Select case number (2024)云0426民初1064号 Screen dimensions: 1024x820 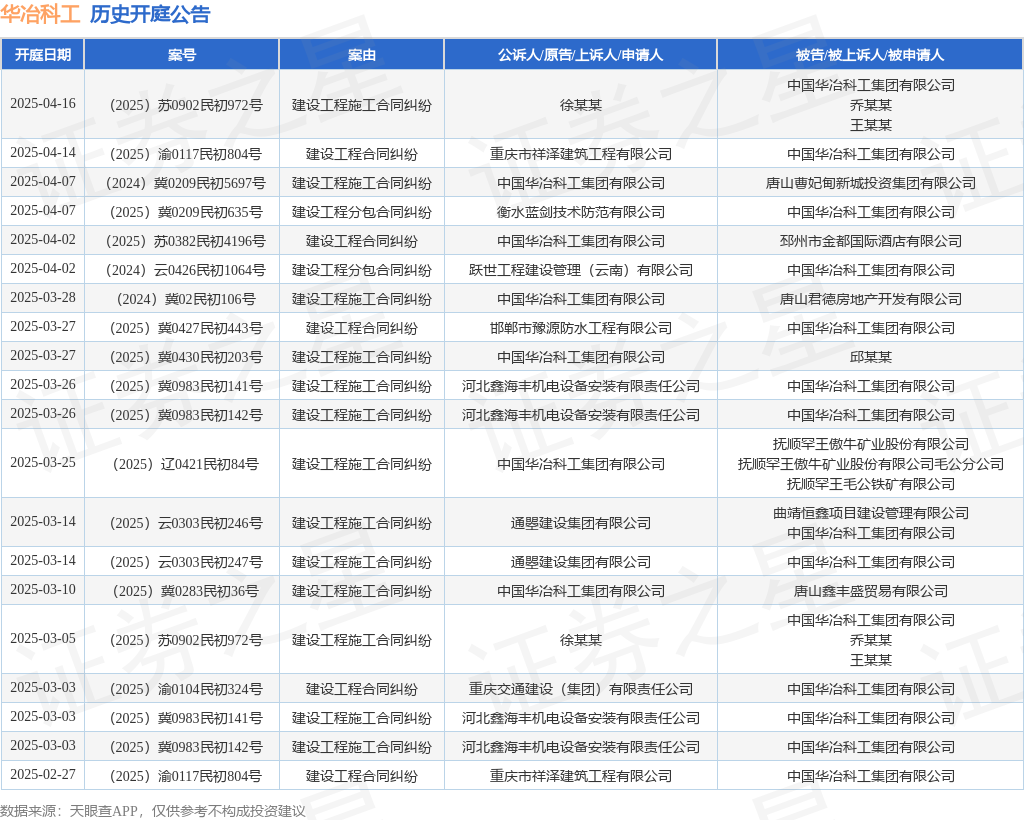[x=185, y=270]
